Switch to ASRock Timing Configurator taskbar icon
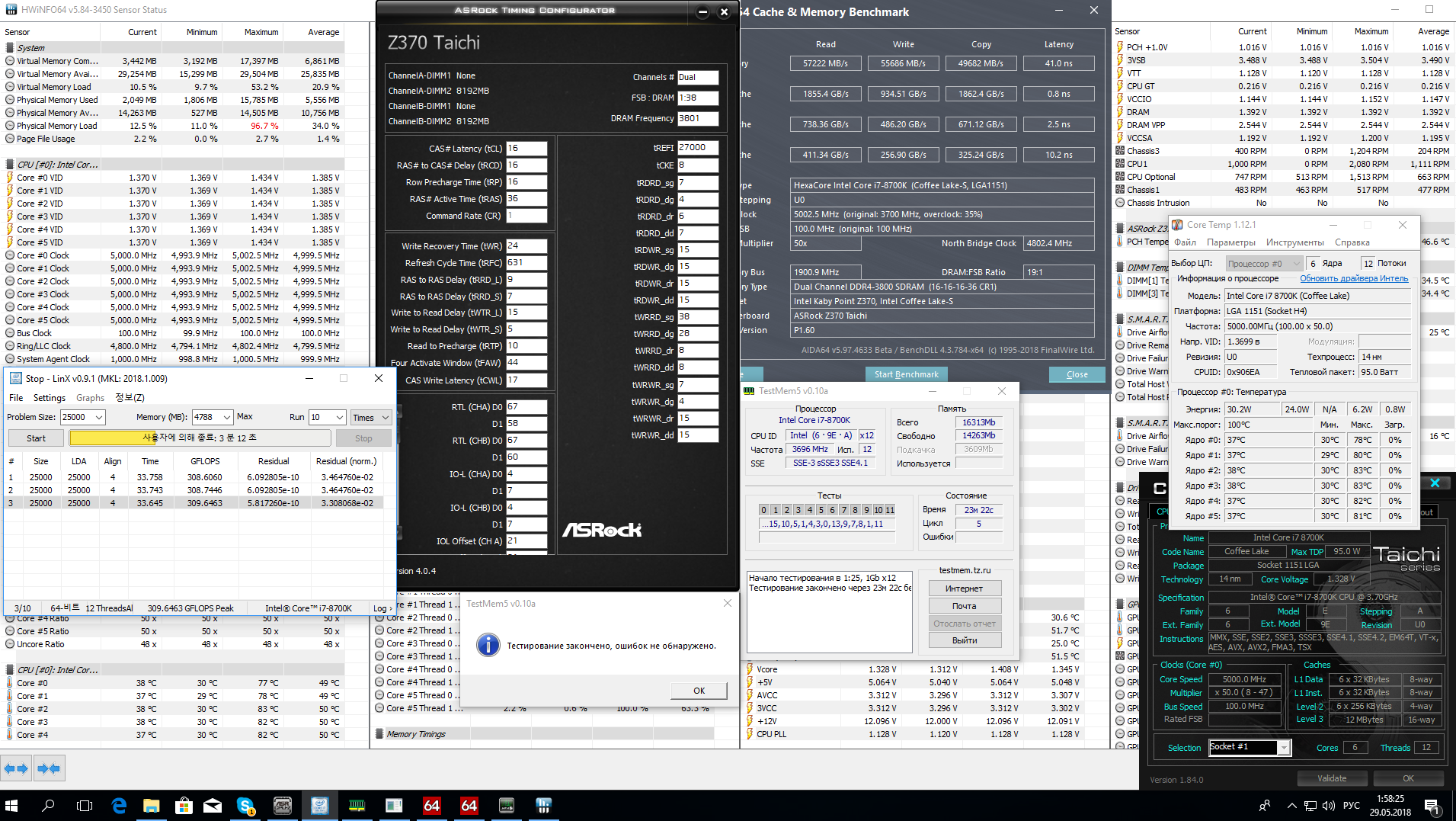Viewport: 1456px width, 821px height. (x=283, y=806)
